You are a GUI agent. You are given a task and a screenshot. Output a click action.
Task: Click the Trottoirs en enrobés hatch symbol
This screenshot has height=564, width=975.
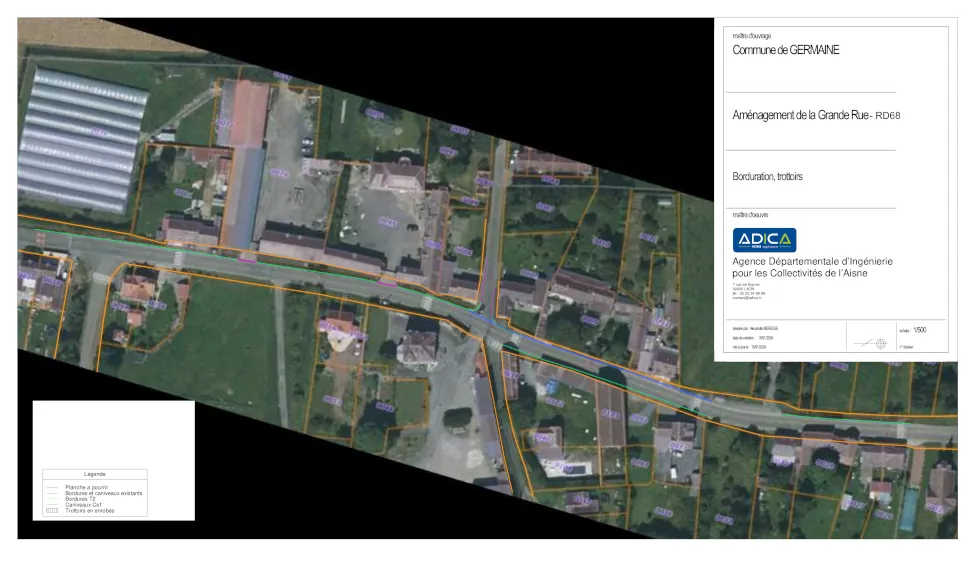(x=54, y=511)
